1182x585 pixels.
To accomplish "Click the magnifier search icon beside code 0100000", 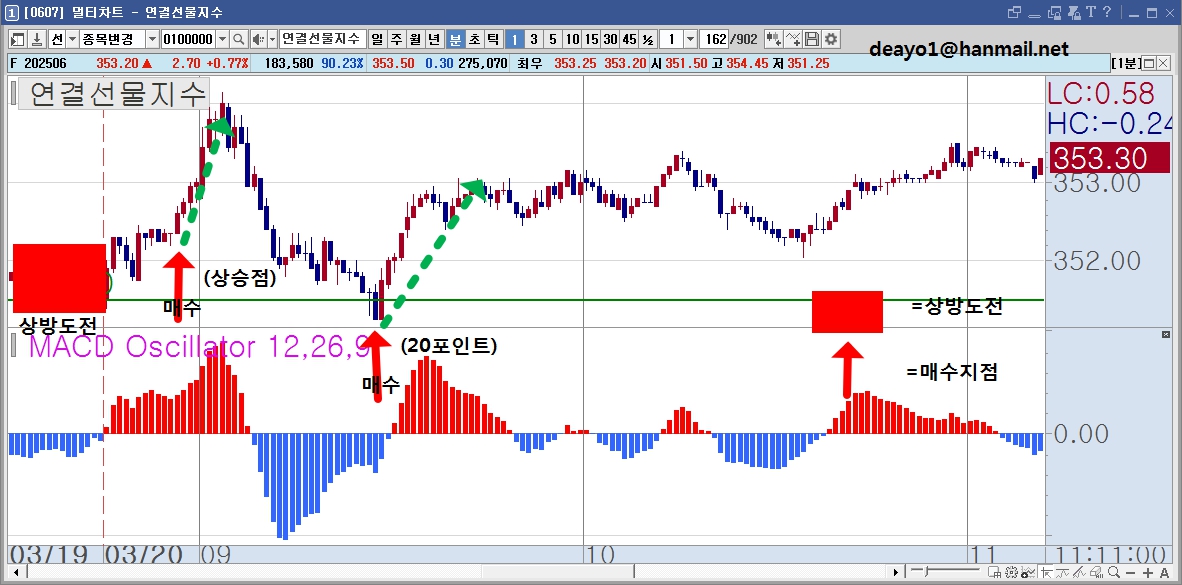I will tap(239, 39).
